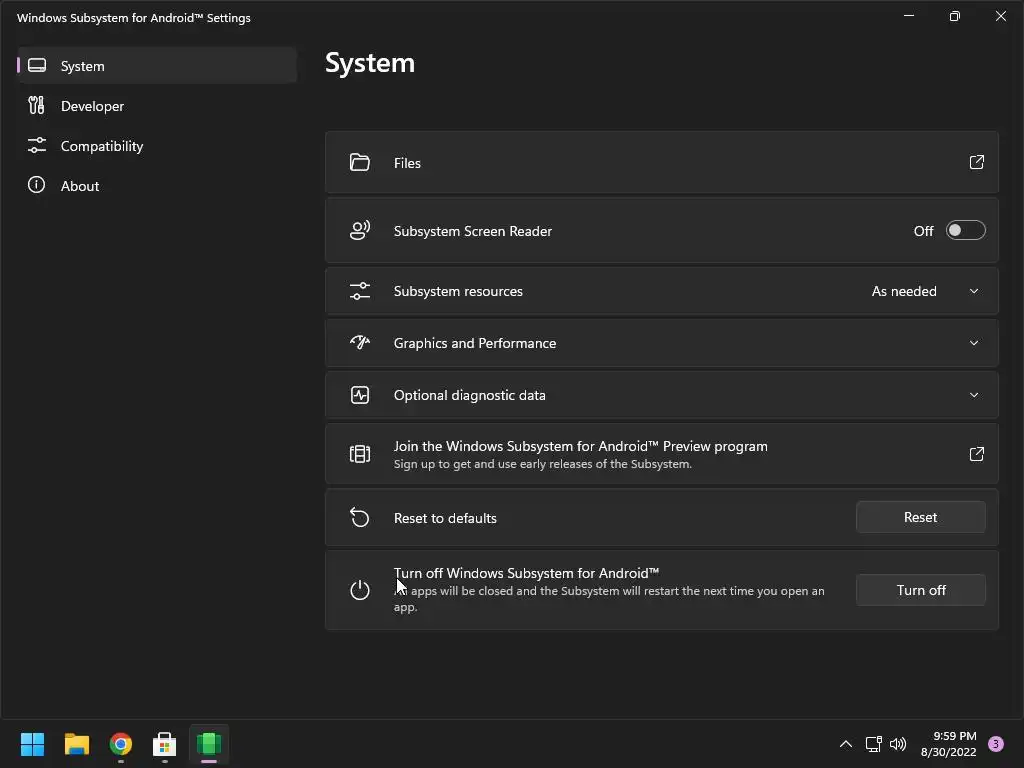1024x768 pixels.
Task: Click the Preview program icon
Action: click(360, 454)
